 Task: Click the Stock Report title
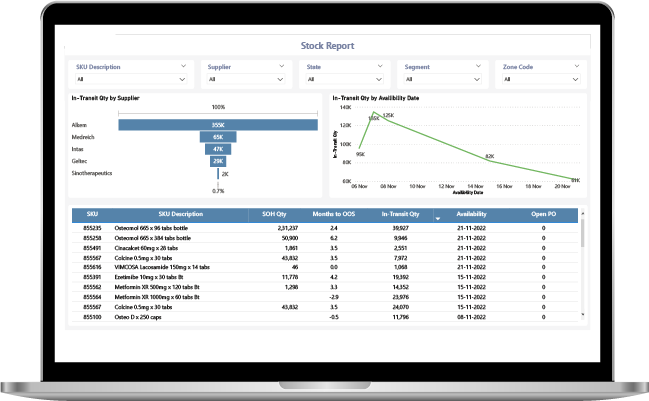[x=327, y=46]
